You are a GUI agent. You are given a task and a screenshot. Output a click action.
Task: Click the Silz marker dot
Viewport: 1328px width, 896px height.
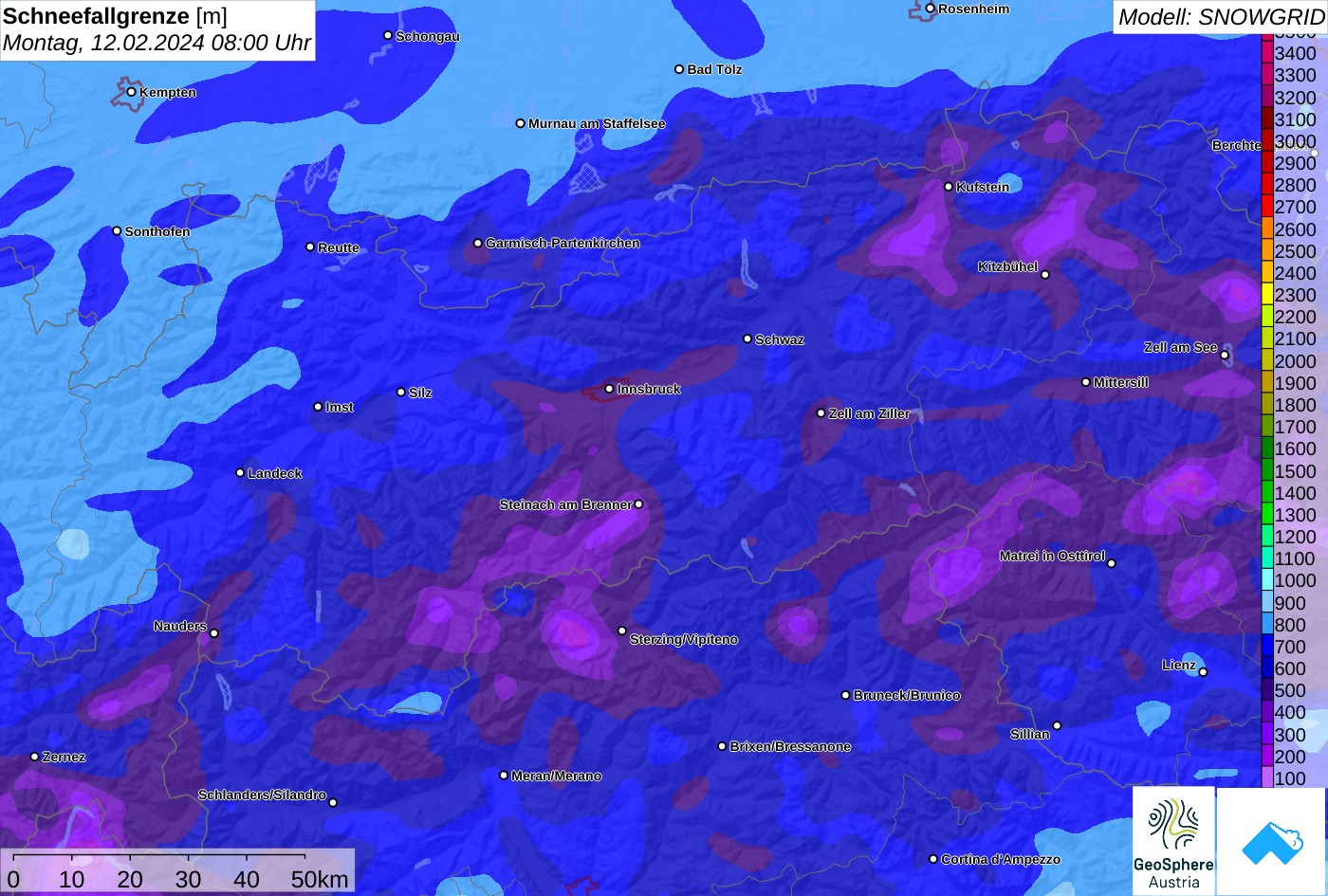coord(401,393)
